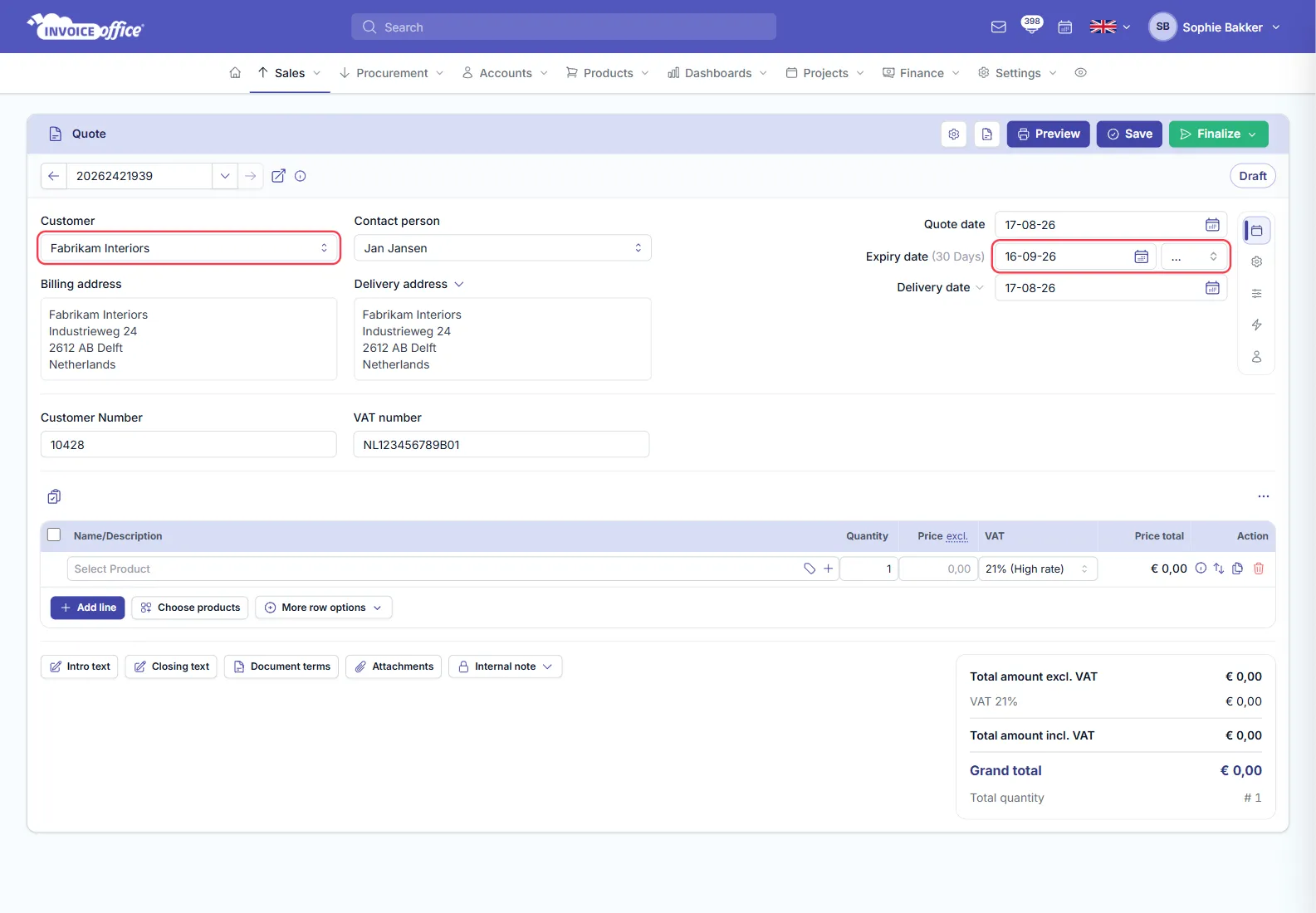
Task: Open the mail inbox icon
Action: 998,27
